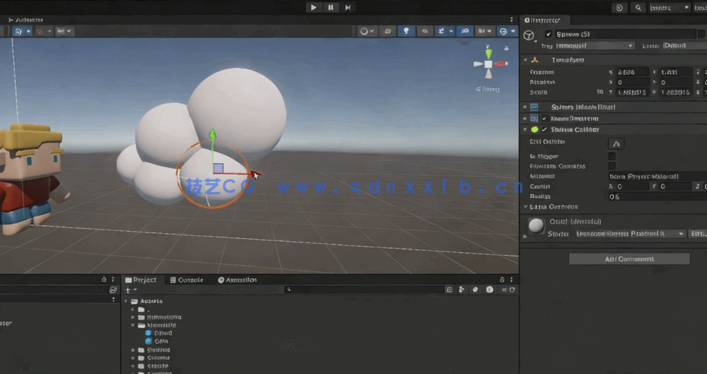707x374 pixels.
Task: Open the Shader dropdown for the material
Action: [630, 234]
